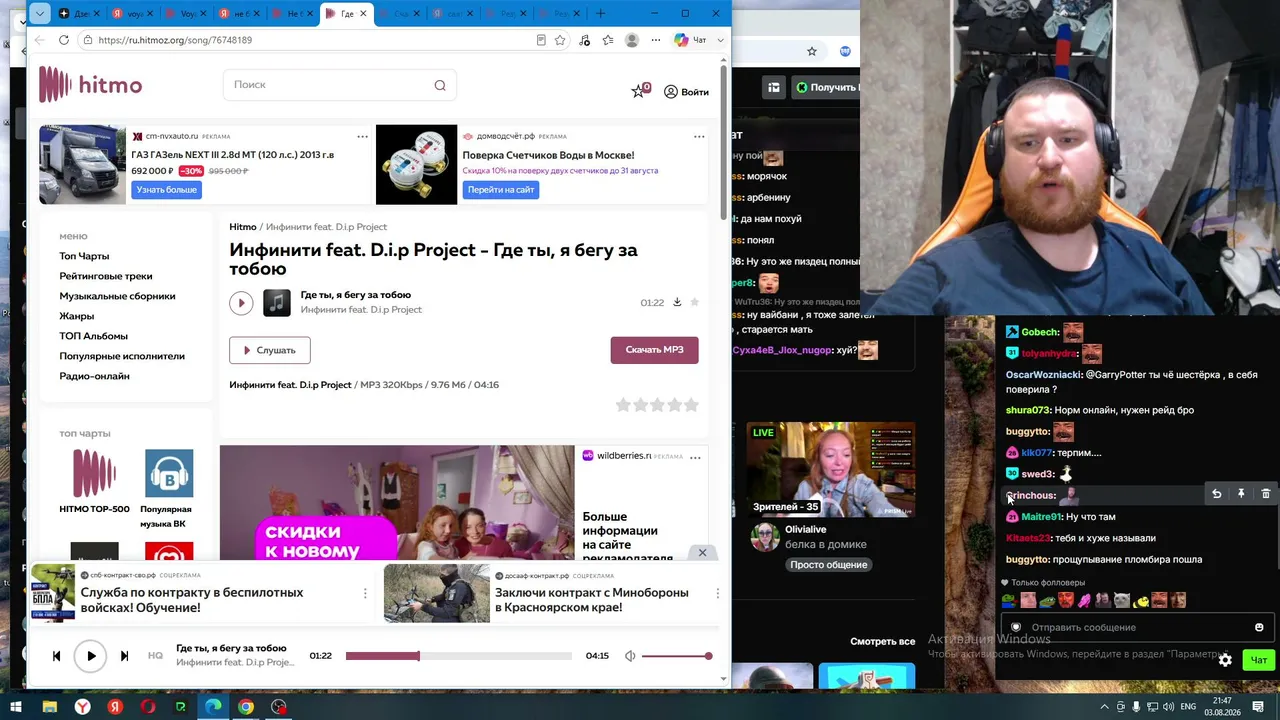Viewport: 1280px width, 720px height.
Task: Open Google Chrome from taskbar
Action: point(245,707)
